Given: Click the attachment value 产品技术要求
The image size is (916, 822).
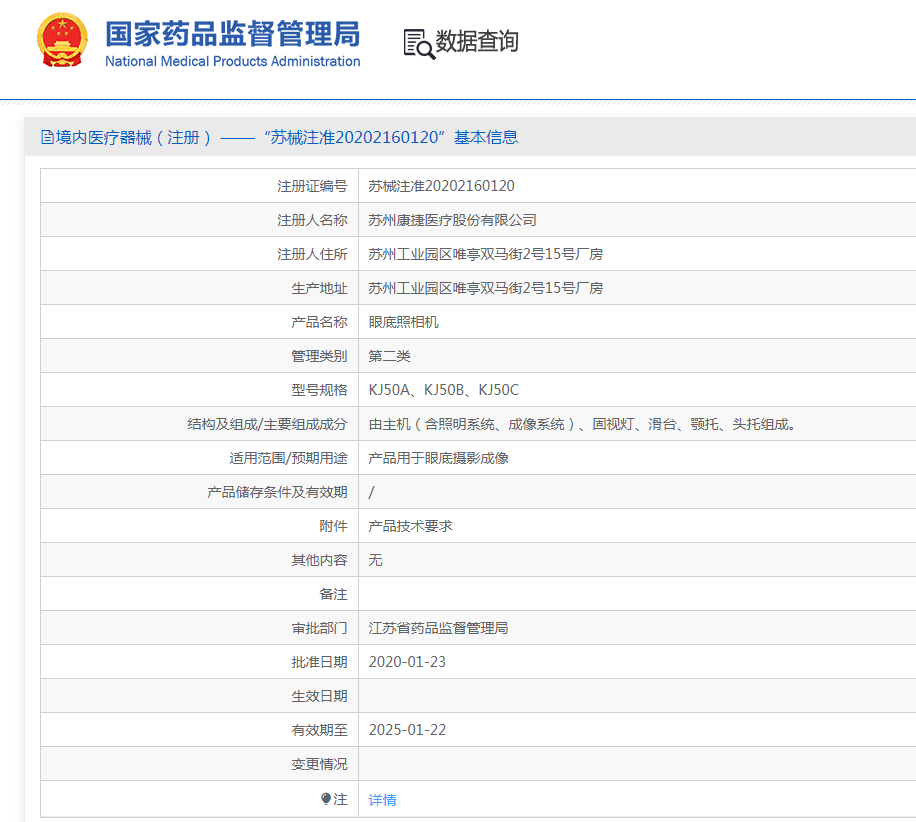Looking at the screenshot, I should (x=410, y=526).
